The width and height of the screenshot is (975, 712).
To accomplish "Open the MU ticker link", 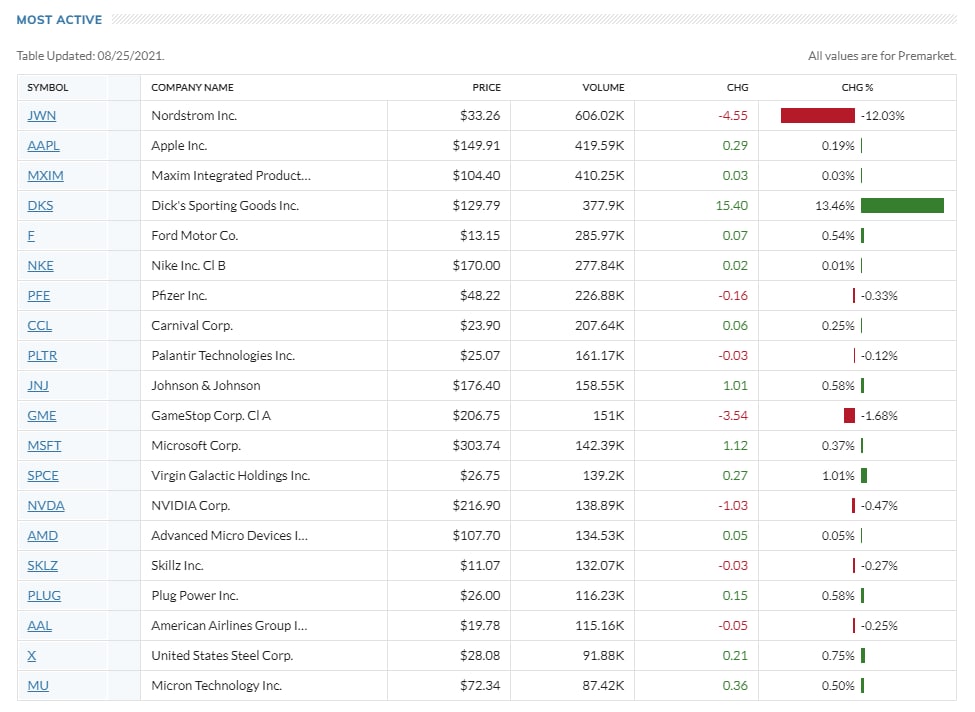I will click(38, 685).
